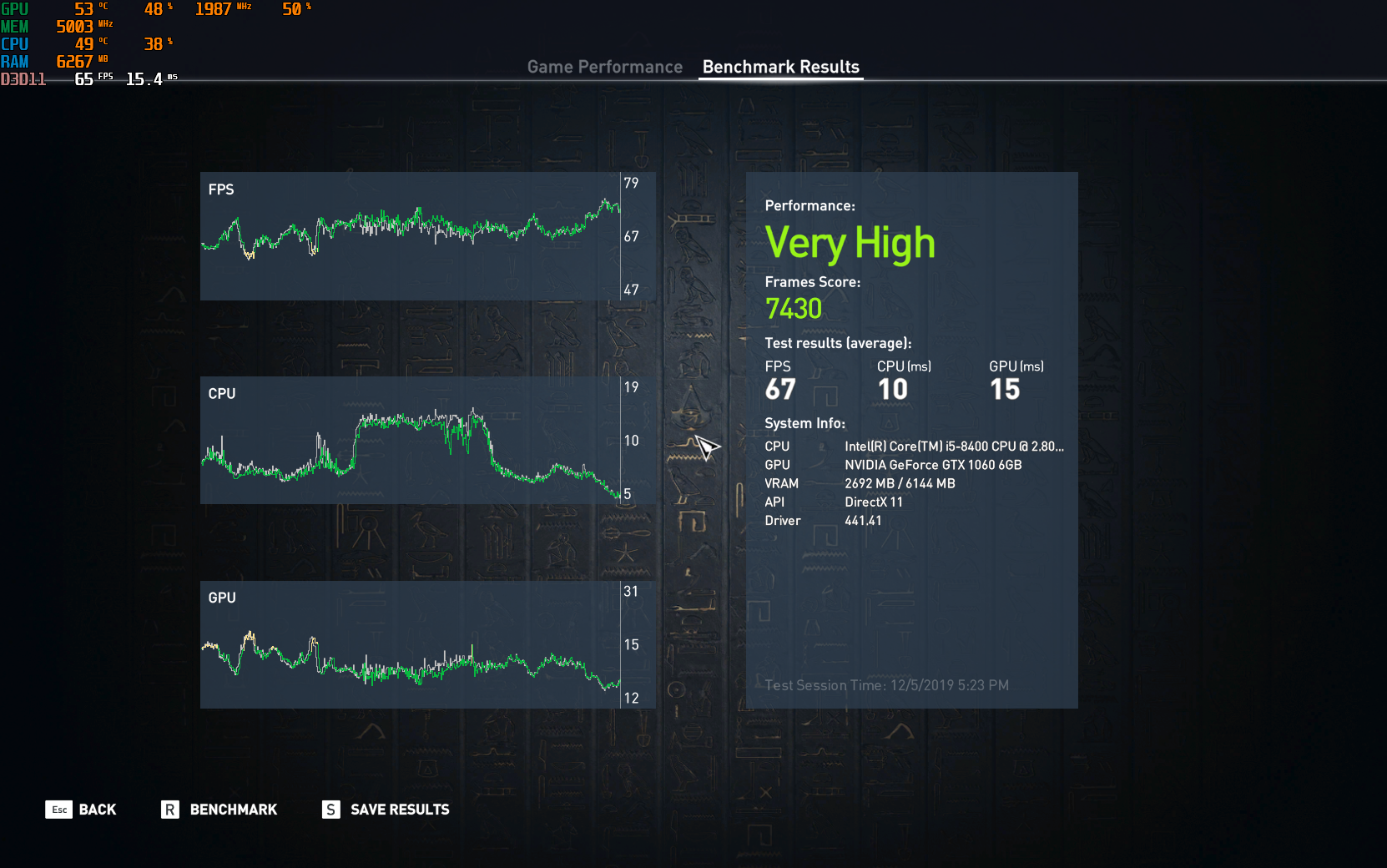Screen dimensions: 1387x868
Task: Click the BENCHMARK button label
Action: click(x=234, y=810)
